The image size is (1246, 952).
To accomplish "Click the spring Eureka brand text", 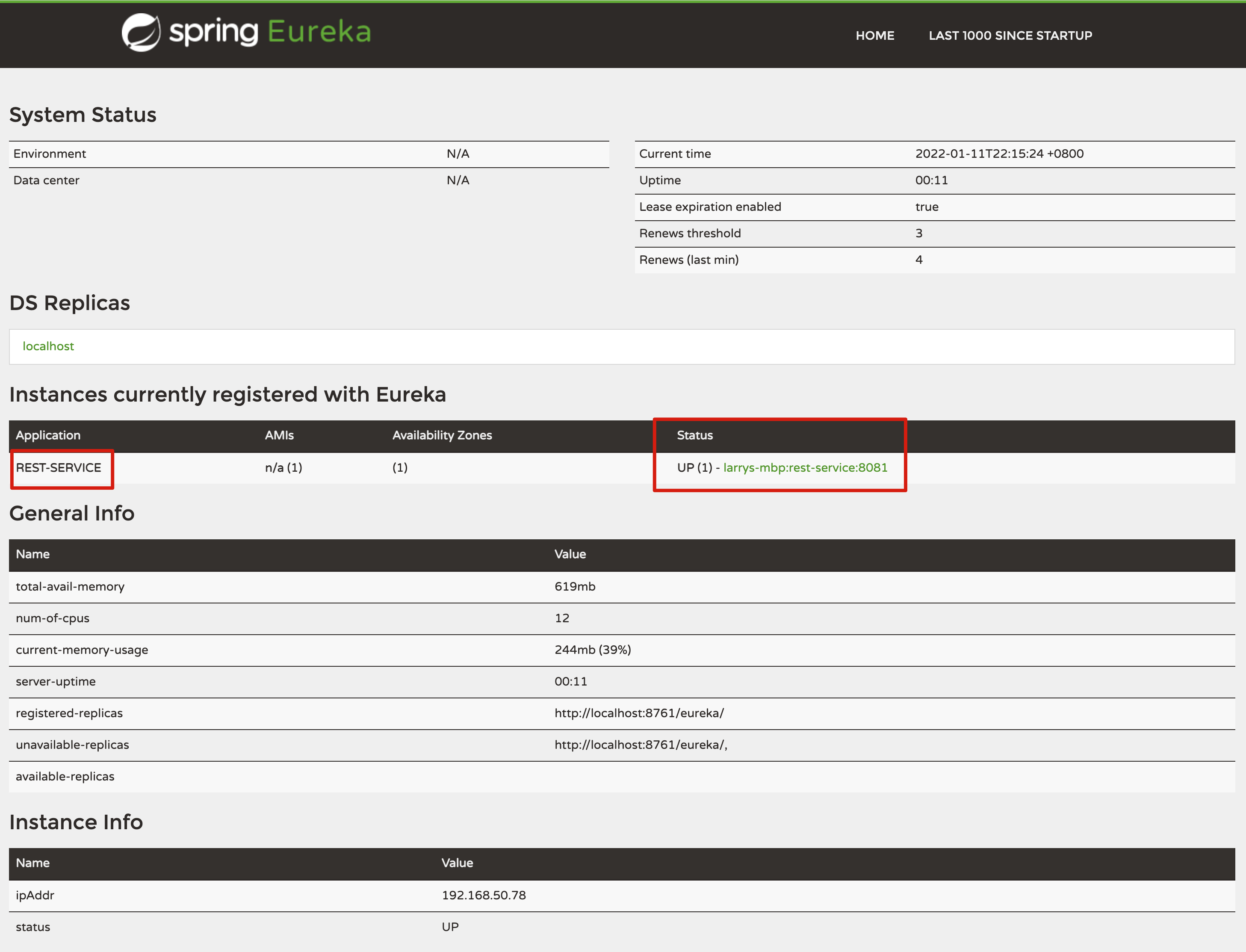I will (270, 33).
